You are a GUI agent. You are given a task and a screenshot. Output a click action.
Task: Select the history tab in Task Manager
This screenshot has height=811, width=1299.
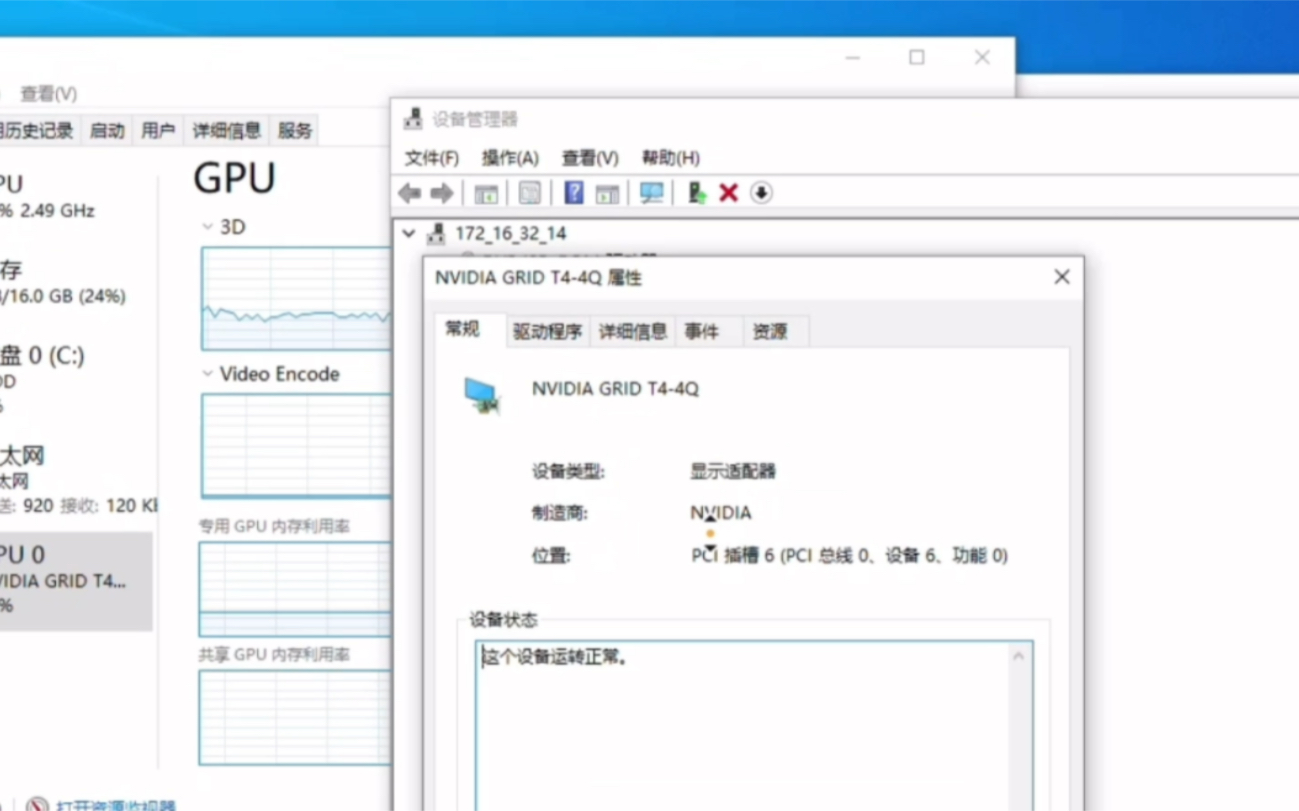click(x=39, y=130)
